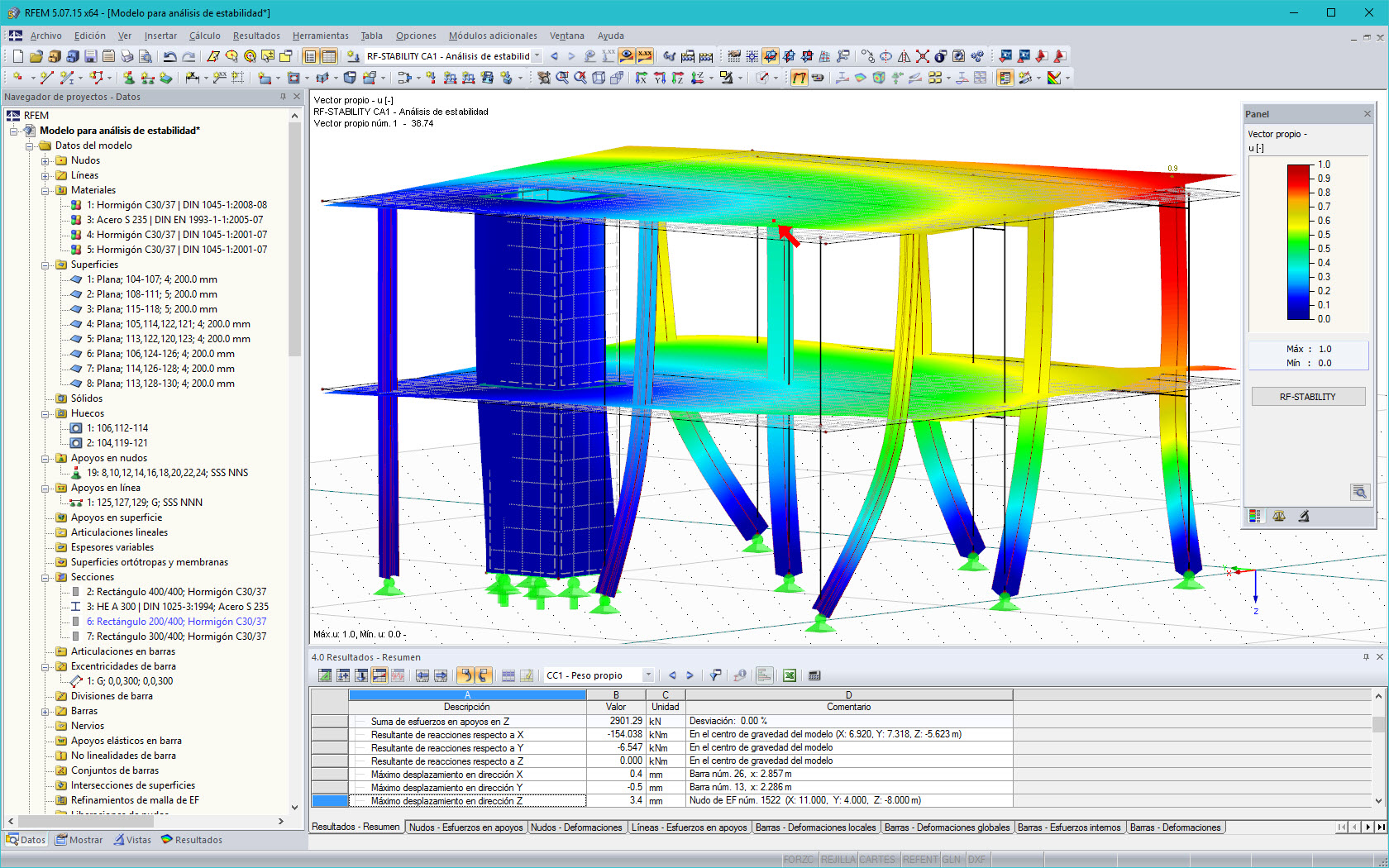Switch navigator to the Vistas tab
The height and width of the screenshot is (868, 1389).
(x=132, y=840)
